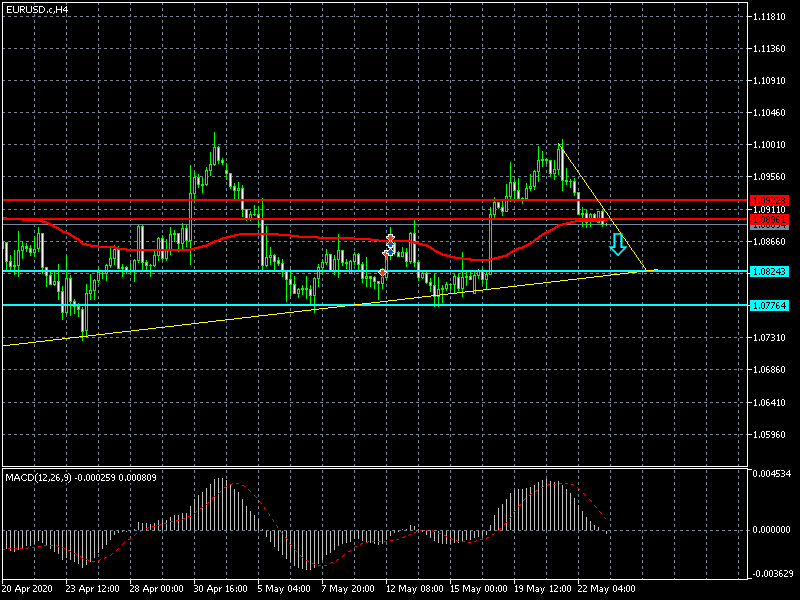Click the topmost red arrow marker near 12 May
Screen dimensions: 800x600
(390, 238)
